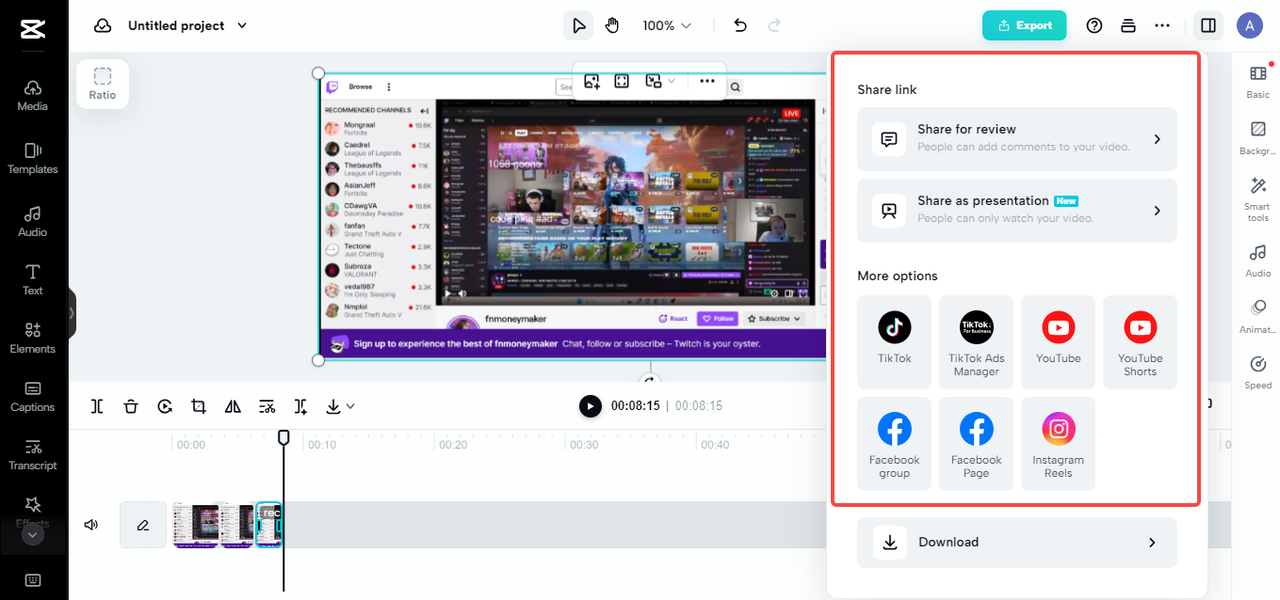
Task: Click the fit-to-frame icon in floating toolbar
Action: click(622, 81)
